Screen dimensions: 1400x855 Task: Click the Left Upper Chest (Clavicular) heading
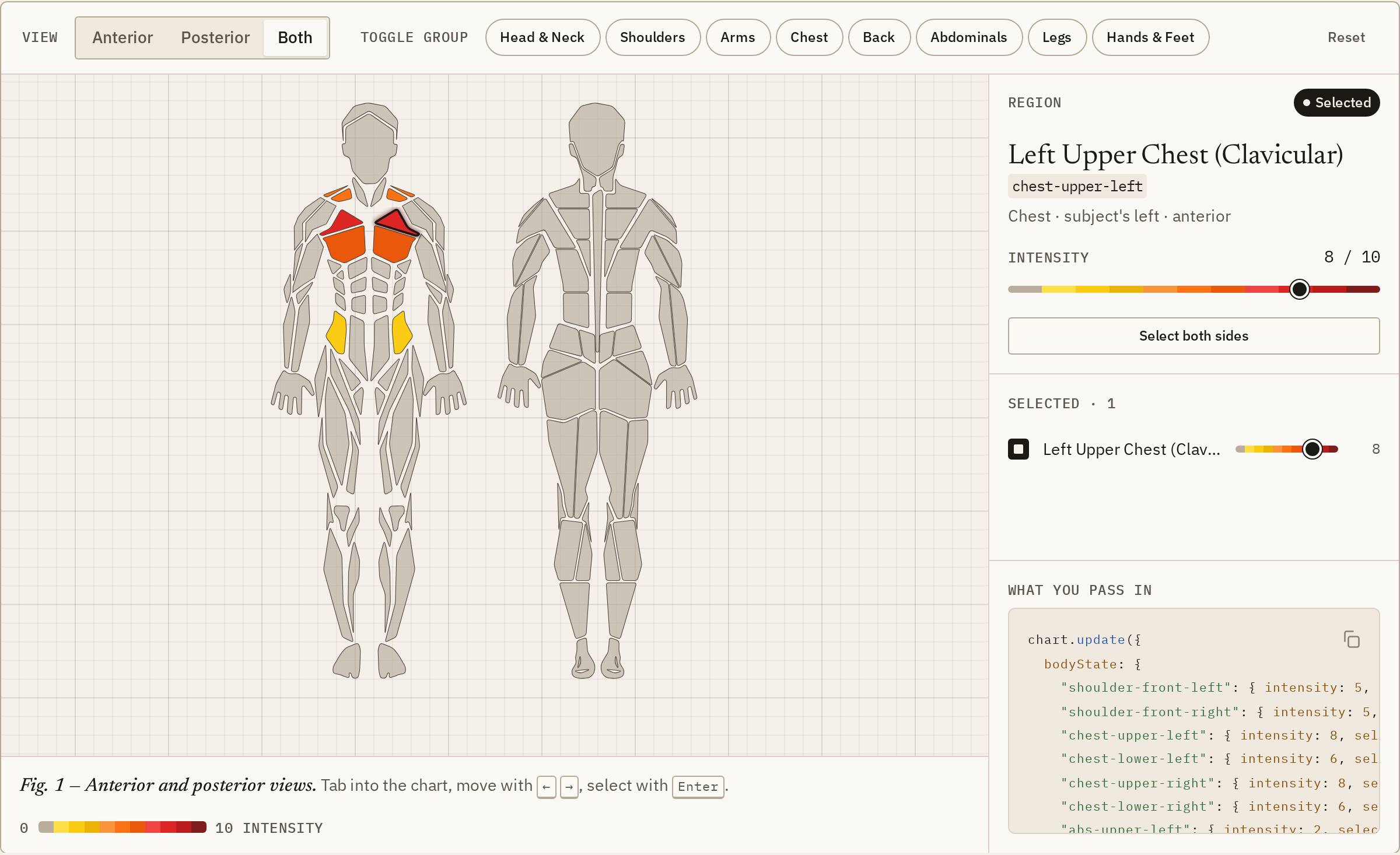pos(1175,155)
